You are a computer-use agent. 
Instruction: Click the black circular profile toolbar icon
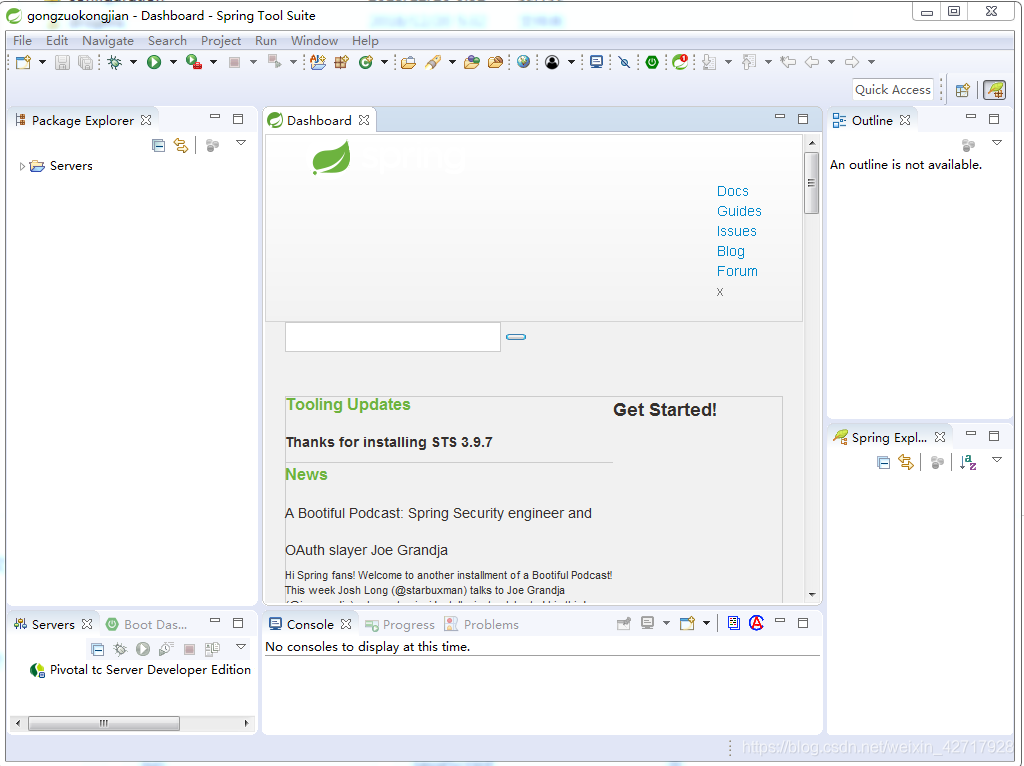coord(552,62)
